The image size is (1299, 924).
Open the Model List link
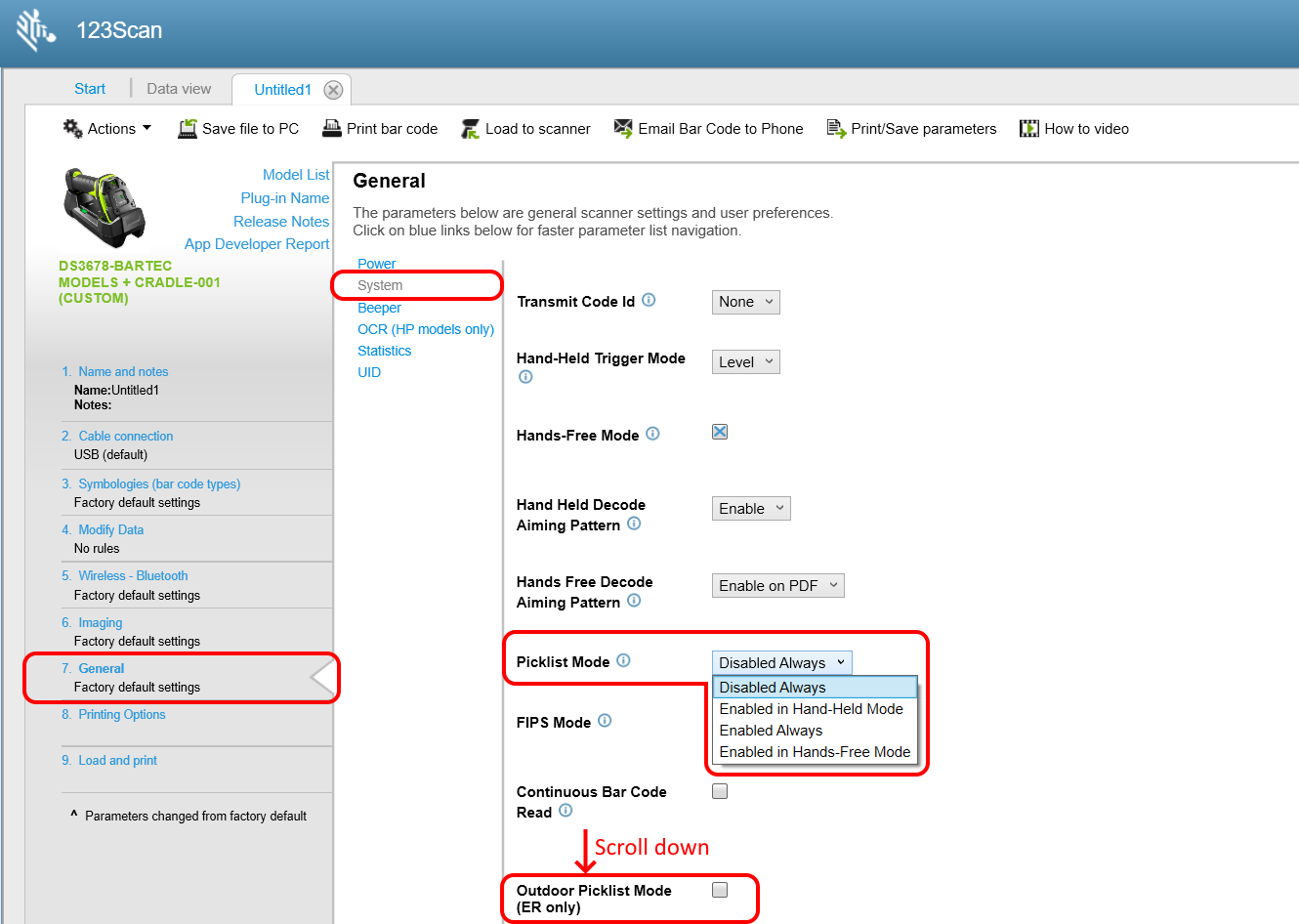[x=296, y=175]
